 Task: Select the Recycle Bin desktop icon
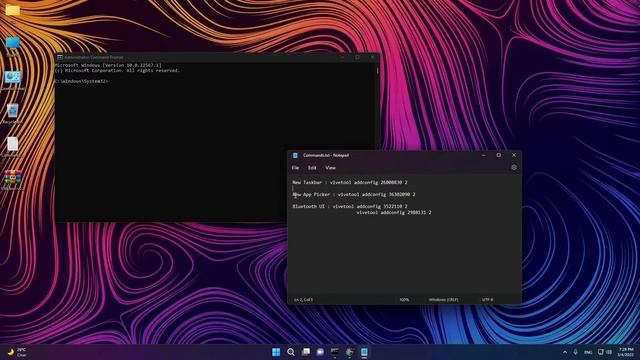coord(13,111)
